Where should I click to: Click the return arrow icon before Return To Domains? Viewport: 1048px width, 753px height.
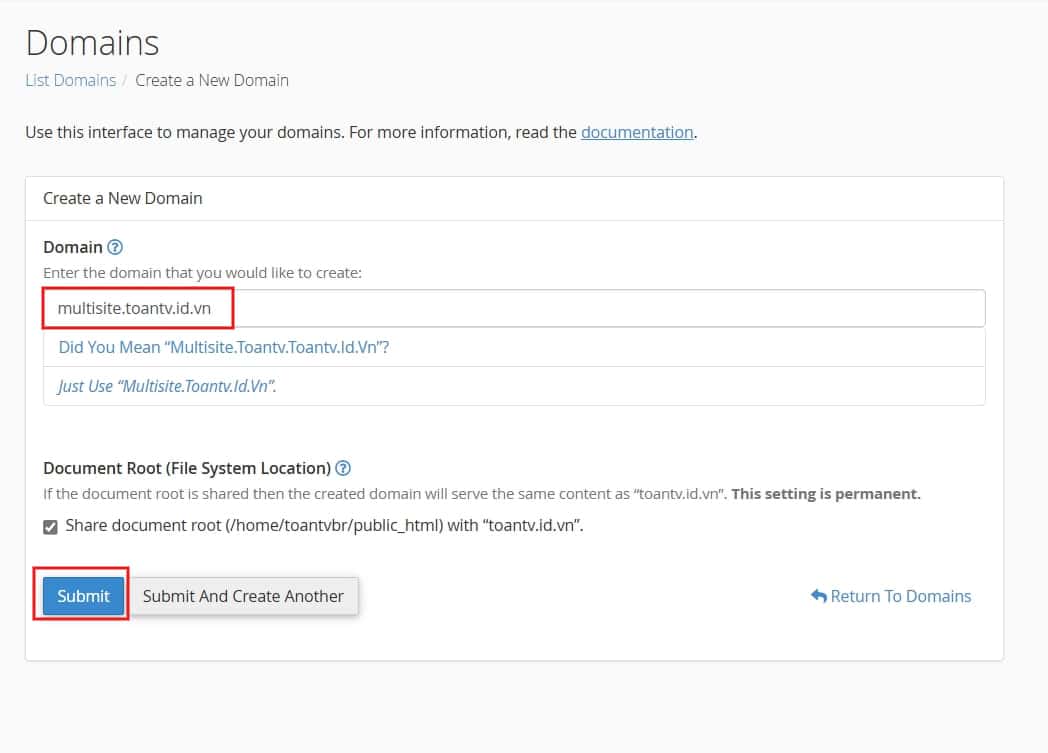[818, 596]
